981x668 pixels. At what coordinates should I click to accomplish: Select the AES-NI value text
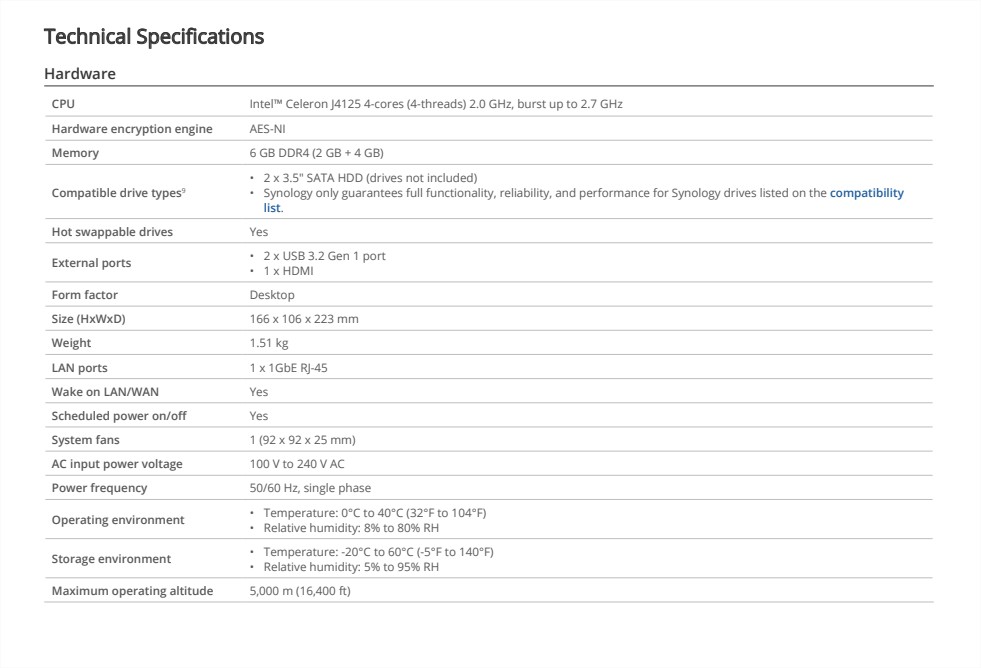(267, 129)
